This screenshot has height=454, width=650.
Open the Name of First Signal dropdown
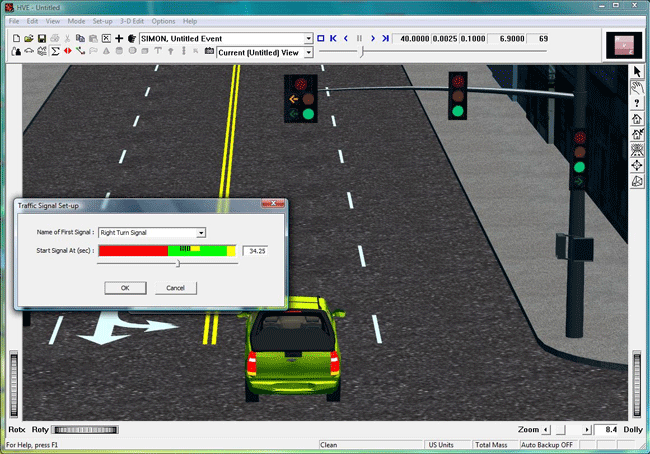pyautogui.click(x=200, y=233)
